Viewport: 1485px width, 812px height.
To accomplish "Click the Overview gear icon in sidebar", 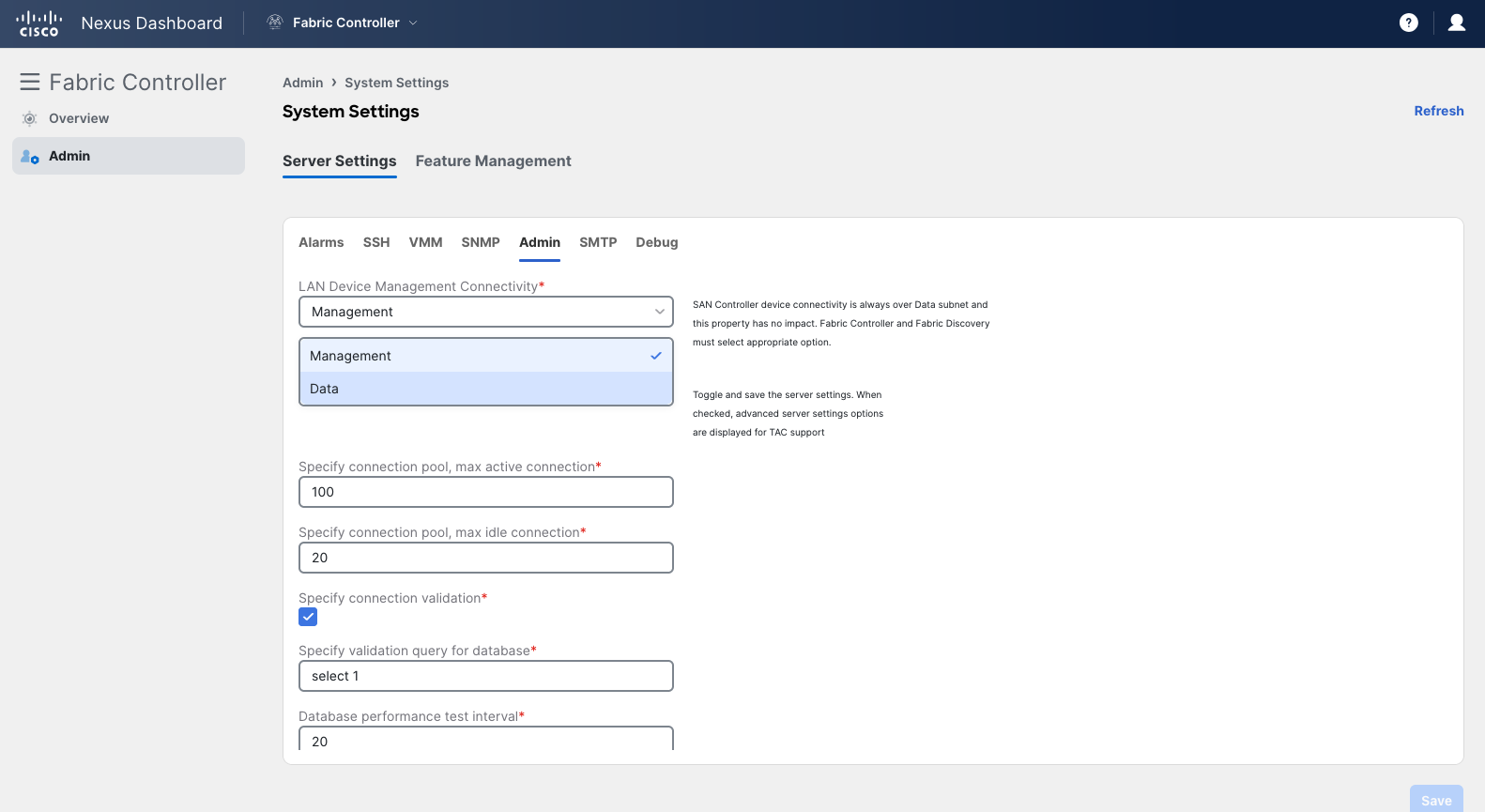I will (30, 118).
